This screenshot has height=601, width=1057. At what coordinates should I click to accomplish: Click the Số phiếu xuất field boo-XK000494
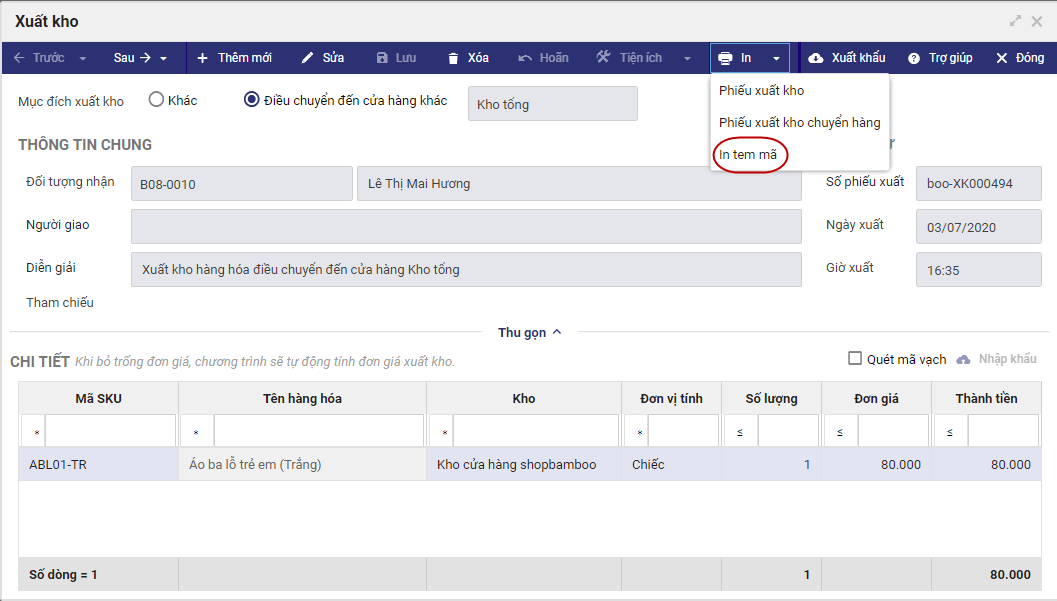coord(978,184)
